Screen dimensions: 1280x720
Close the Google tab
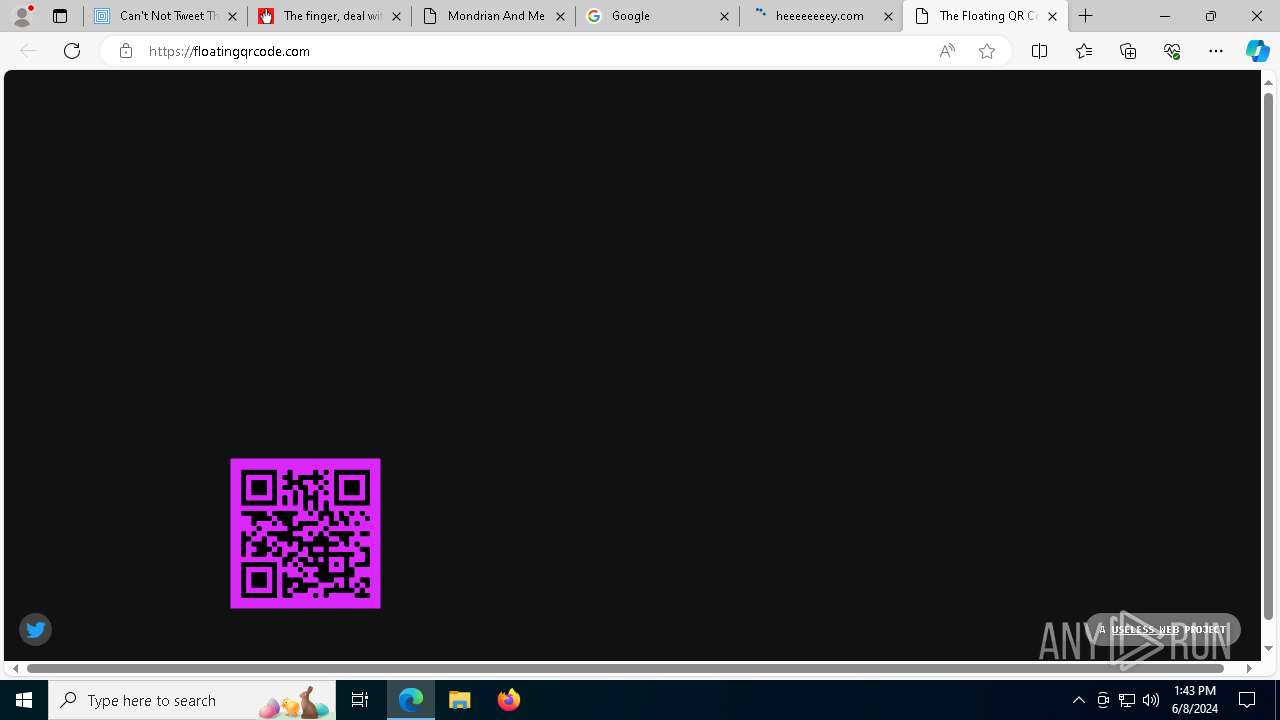tap(724, 16)
